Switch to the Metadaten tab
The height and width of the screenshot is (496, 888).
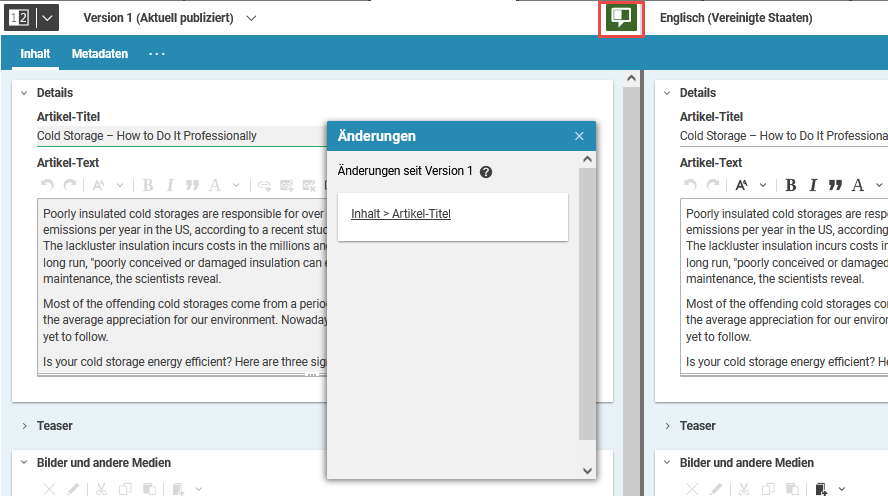(x=100, y=54)
